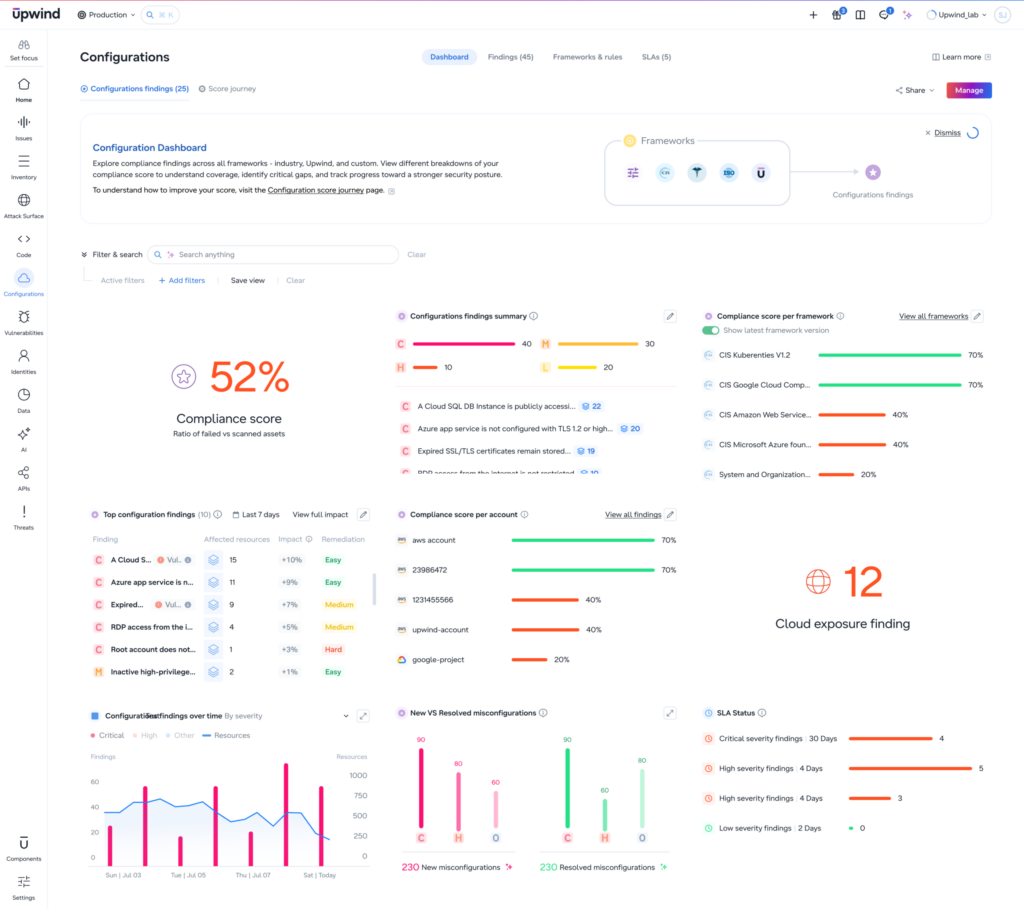
Task: Edit Top configuration findings widget
Action: coord(364,515)
